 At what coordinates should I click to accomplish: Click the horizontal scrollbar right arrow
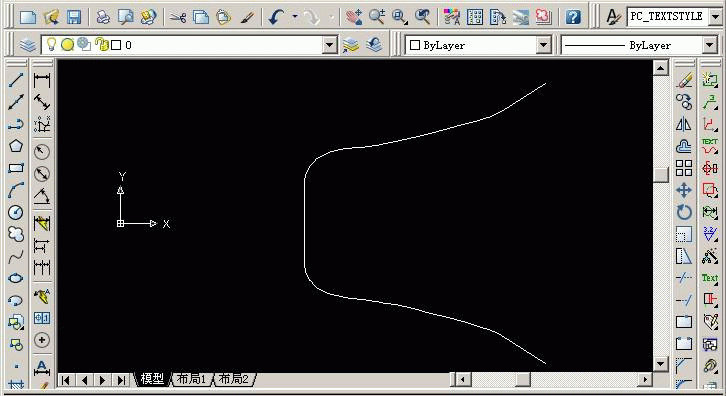pos(645,380)
